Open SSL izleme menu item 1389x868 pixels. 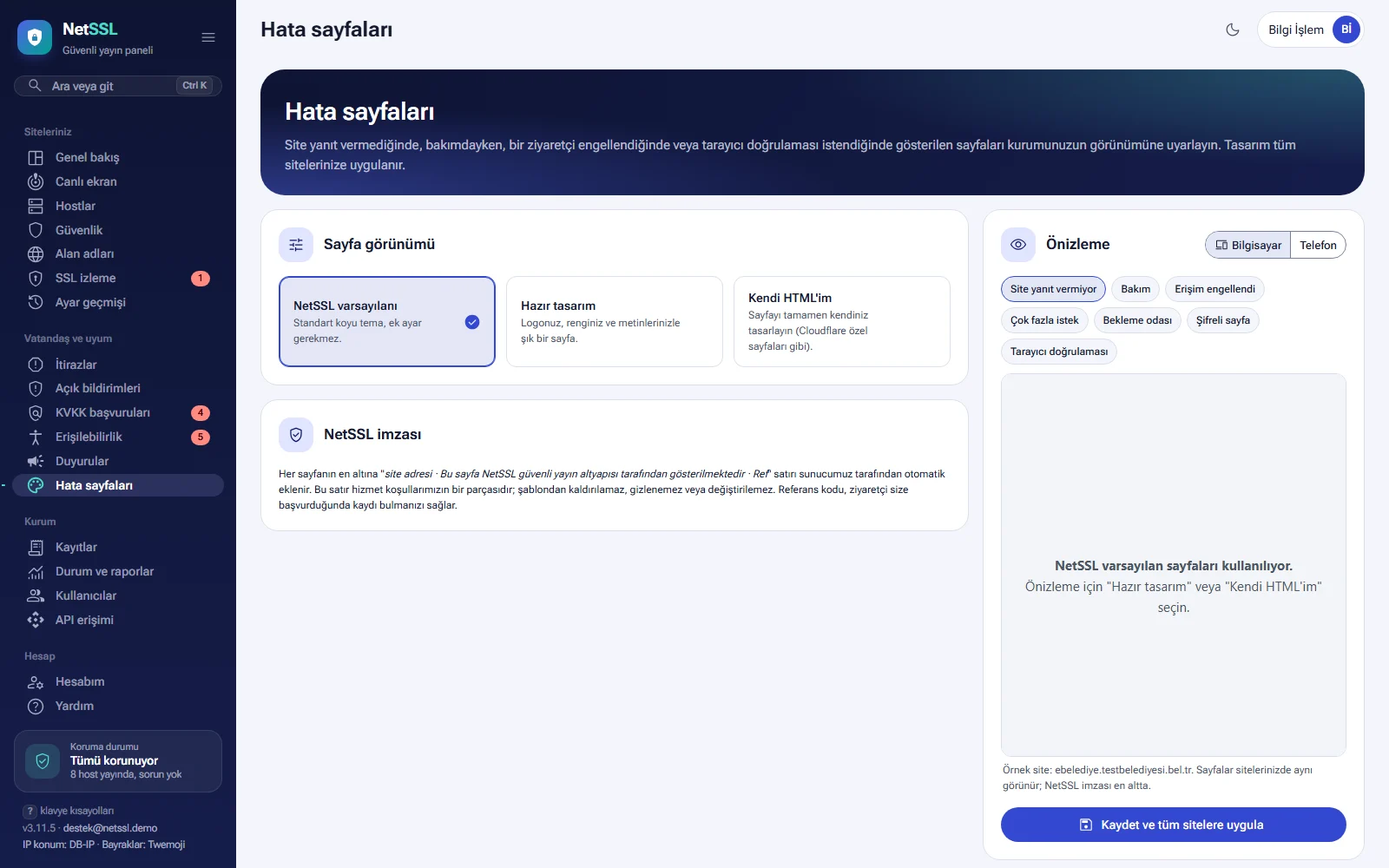118,278
